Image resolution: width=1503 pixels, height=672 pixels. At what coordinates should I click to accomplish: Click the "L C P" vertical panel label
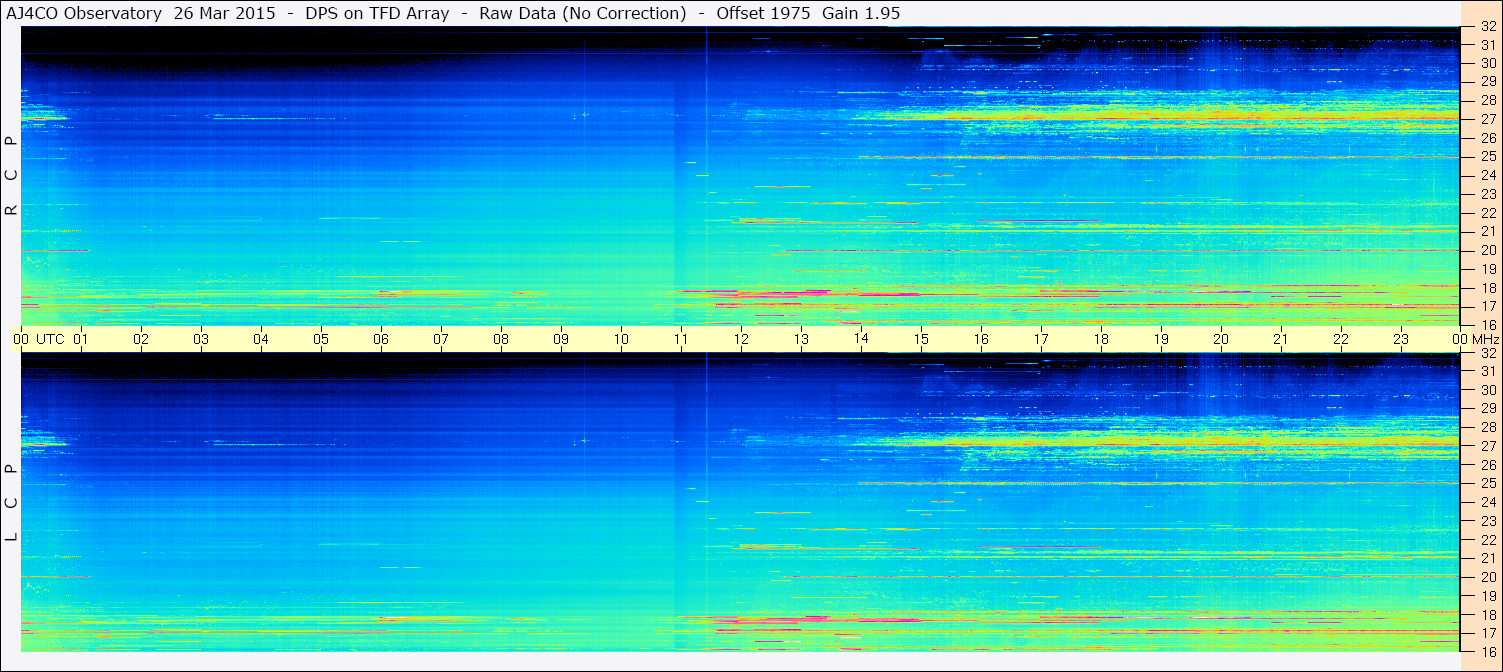click(x=12, y=503)
